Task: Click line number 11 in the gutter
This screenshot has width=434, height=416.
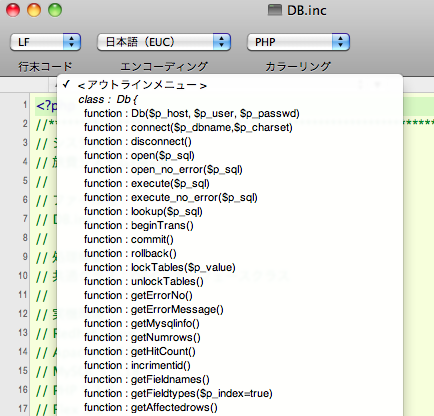Action: [x=23, y=295]
